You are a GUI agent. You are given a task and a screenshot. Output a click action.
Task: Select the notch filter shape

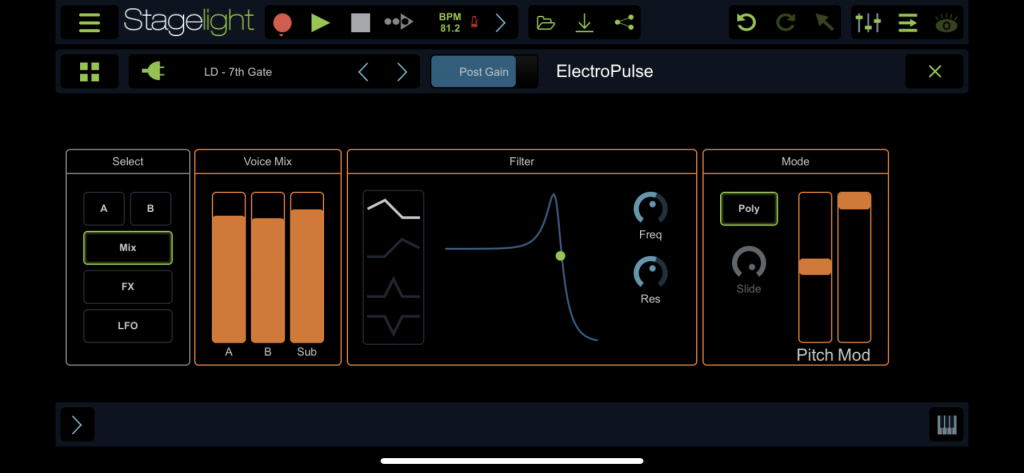[394, 324]
